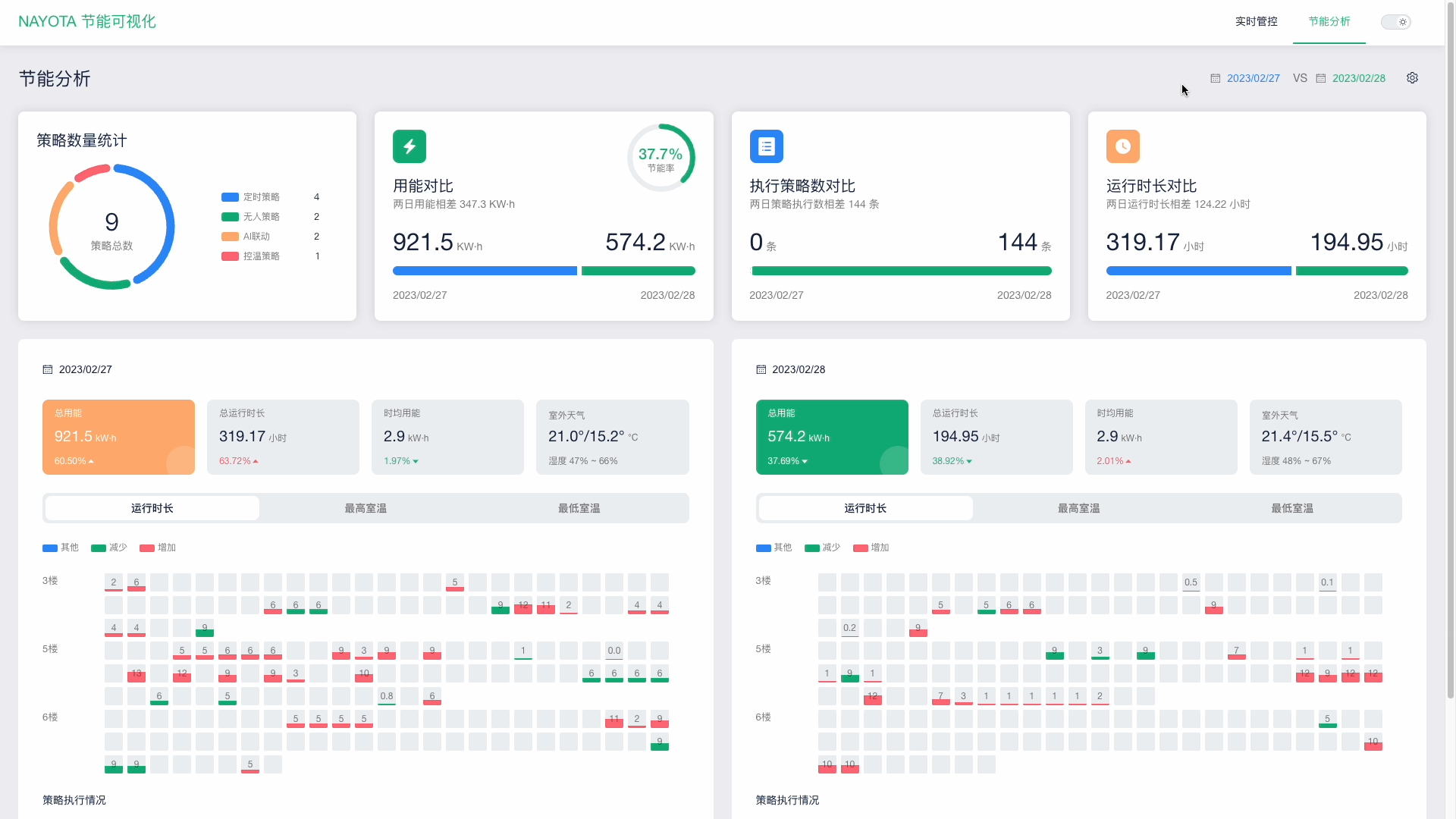The width and height of the screenshot is (1456, 819).
Task: Click the blue progress bar under 921.5 KW·h
Action: pyautogui.click(x=484, y=271)
